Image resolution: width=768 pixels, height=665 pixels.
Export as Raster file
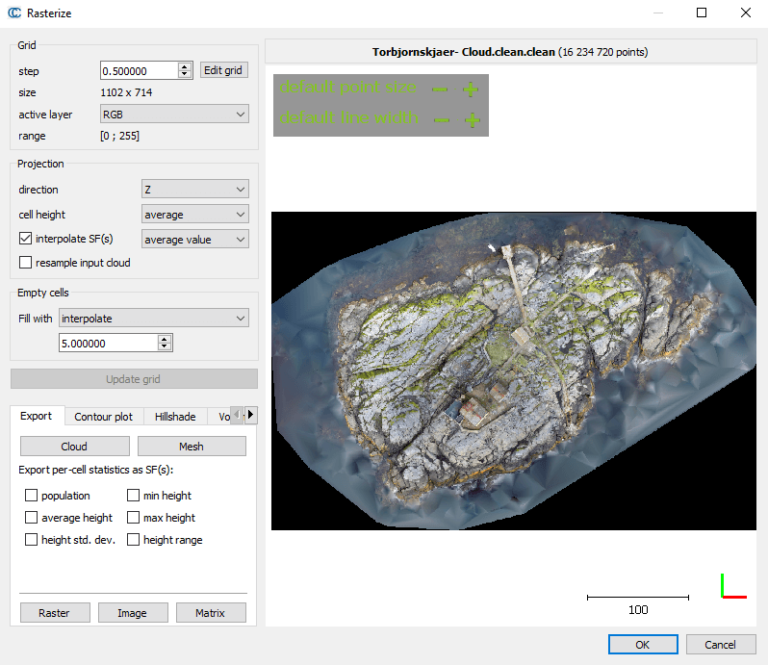55,613
